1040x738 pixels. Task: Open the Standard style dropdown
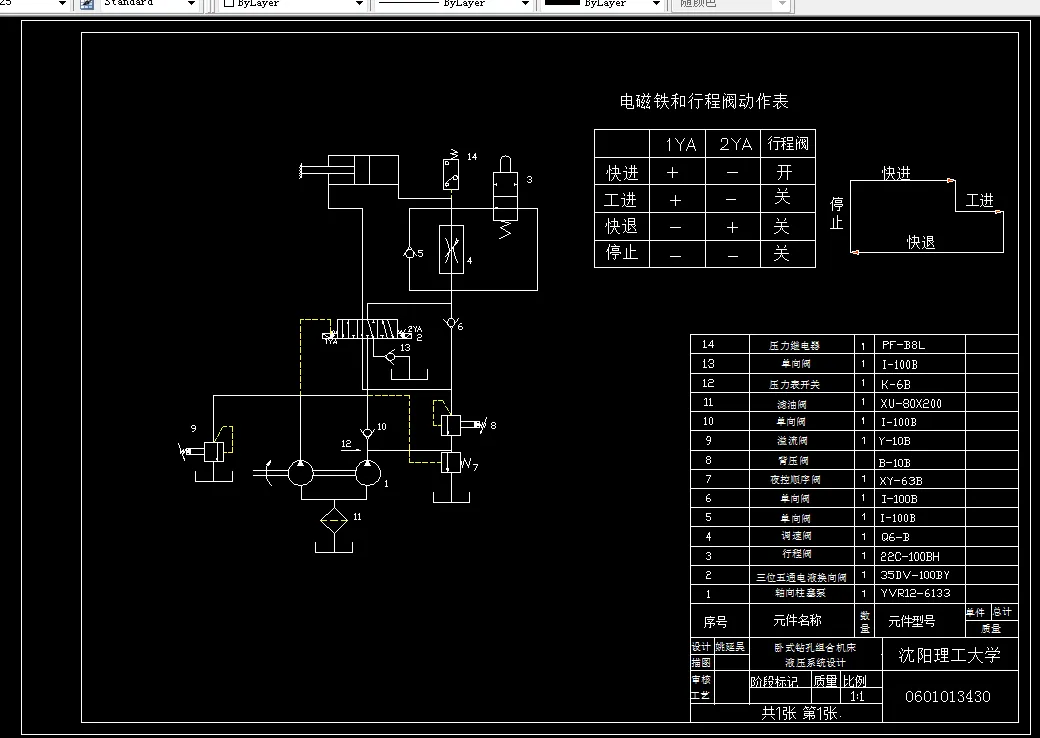(x=191, y=4)
